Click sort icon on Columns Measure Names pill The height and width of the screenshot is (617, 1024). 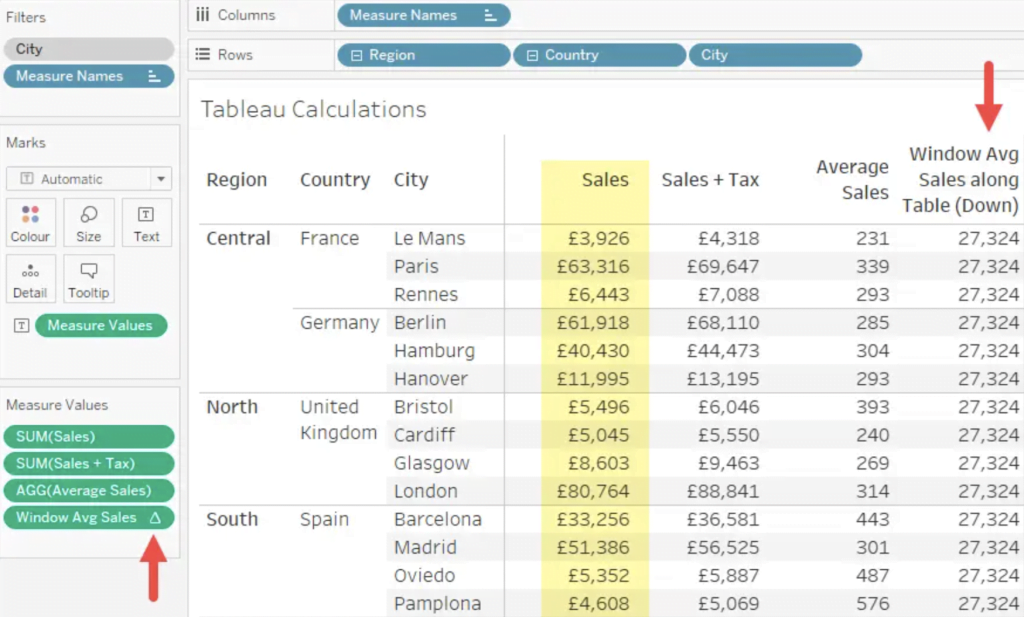pyautogui.click(x=490, y=16)
